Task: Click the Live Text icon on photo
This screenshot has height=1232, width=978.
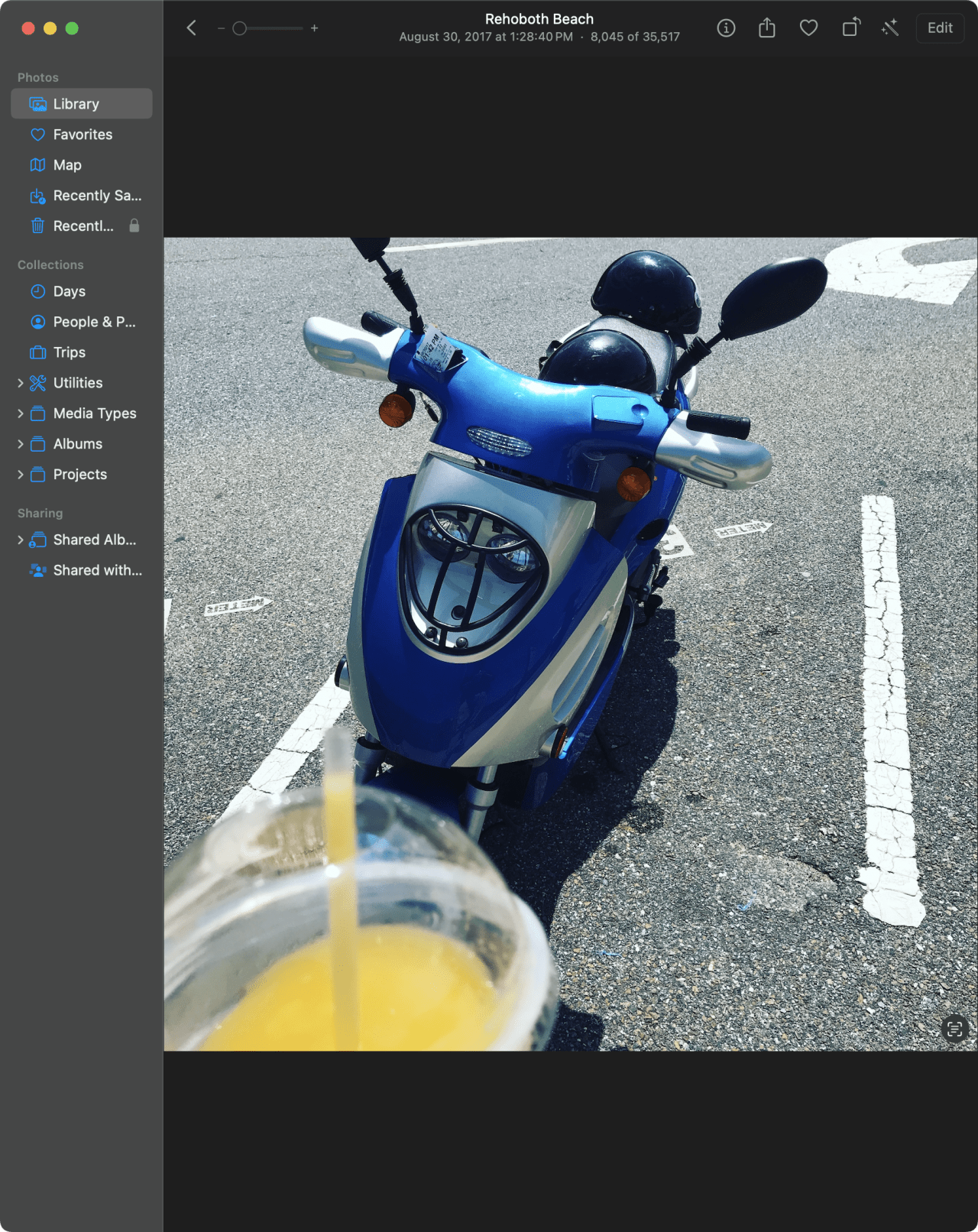Action: click(954, 1029)
